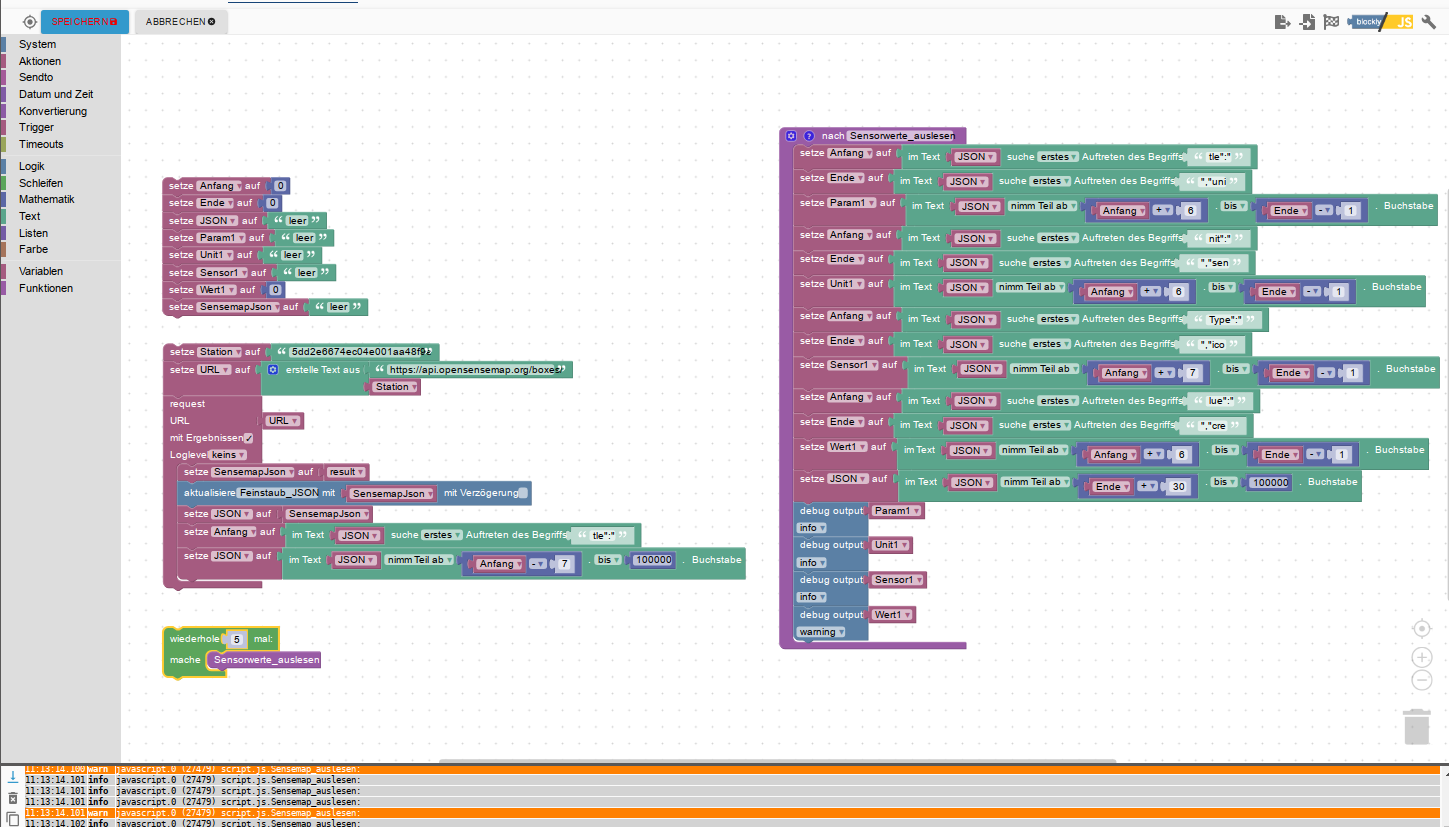Toggle the 'mit Ergebnissen' checkbox
Image resolution: width=1449 pixels, height=827 pixels.
[x=248, y=438]
